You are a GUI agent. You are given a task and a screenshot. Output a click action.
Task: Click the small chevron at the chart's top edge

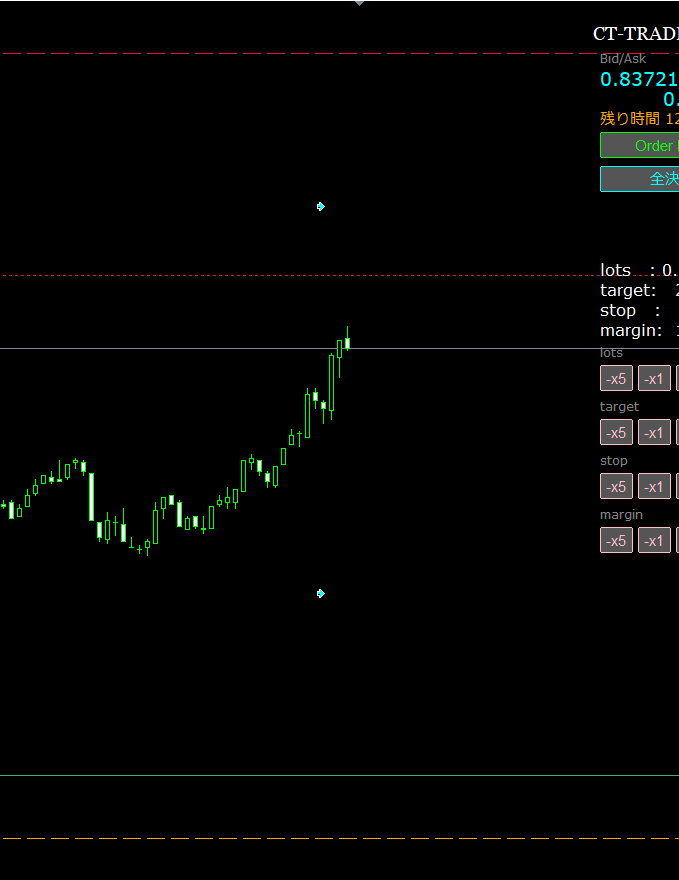pyautogui.click(x=360, y=3)
